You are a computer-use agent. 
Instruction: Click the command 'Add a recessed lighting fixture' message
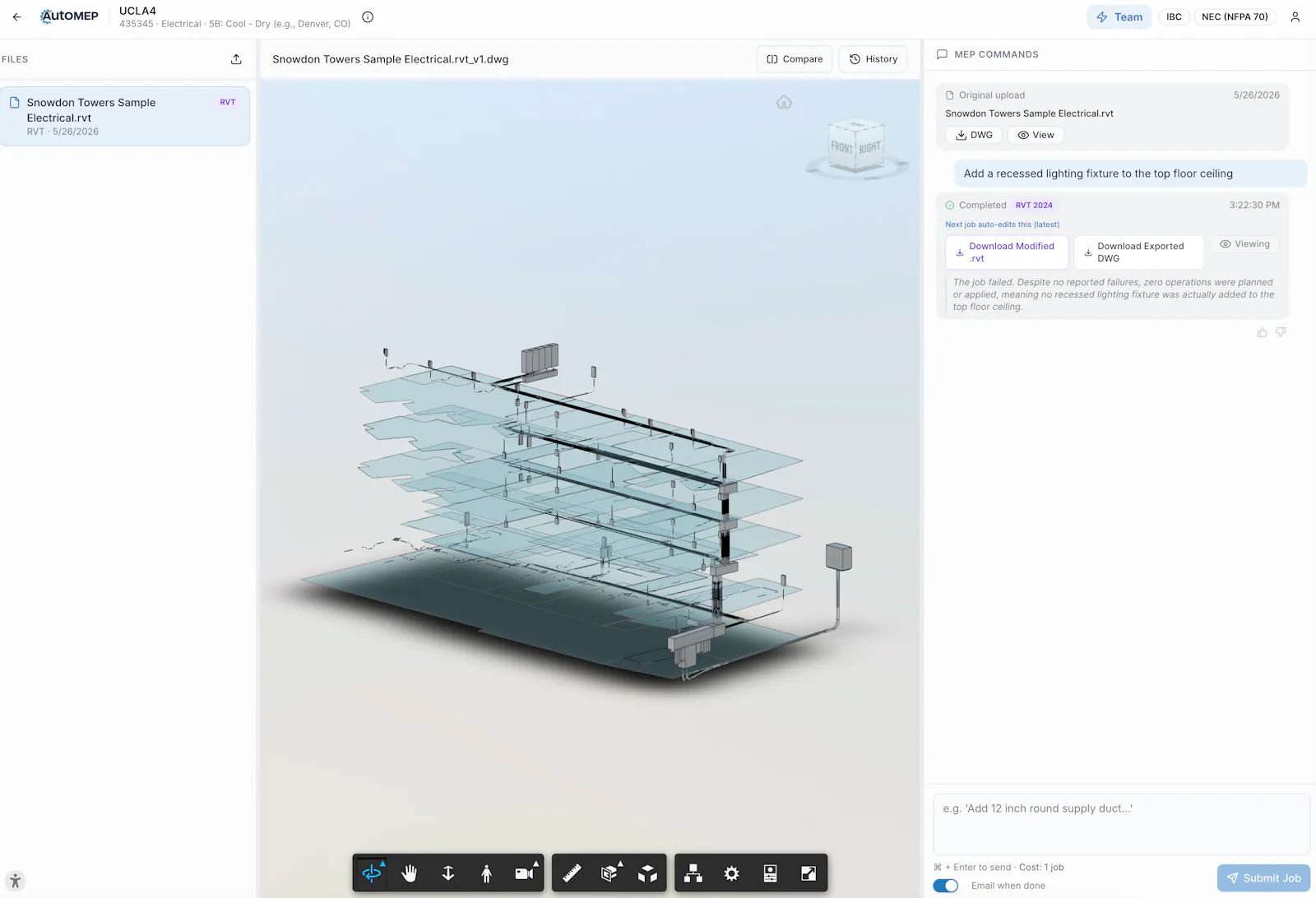(x=1130, y=174)
